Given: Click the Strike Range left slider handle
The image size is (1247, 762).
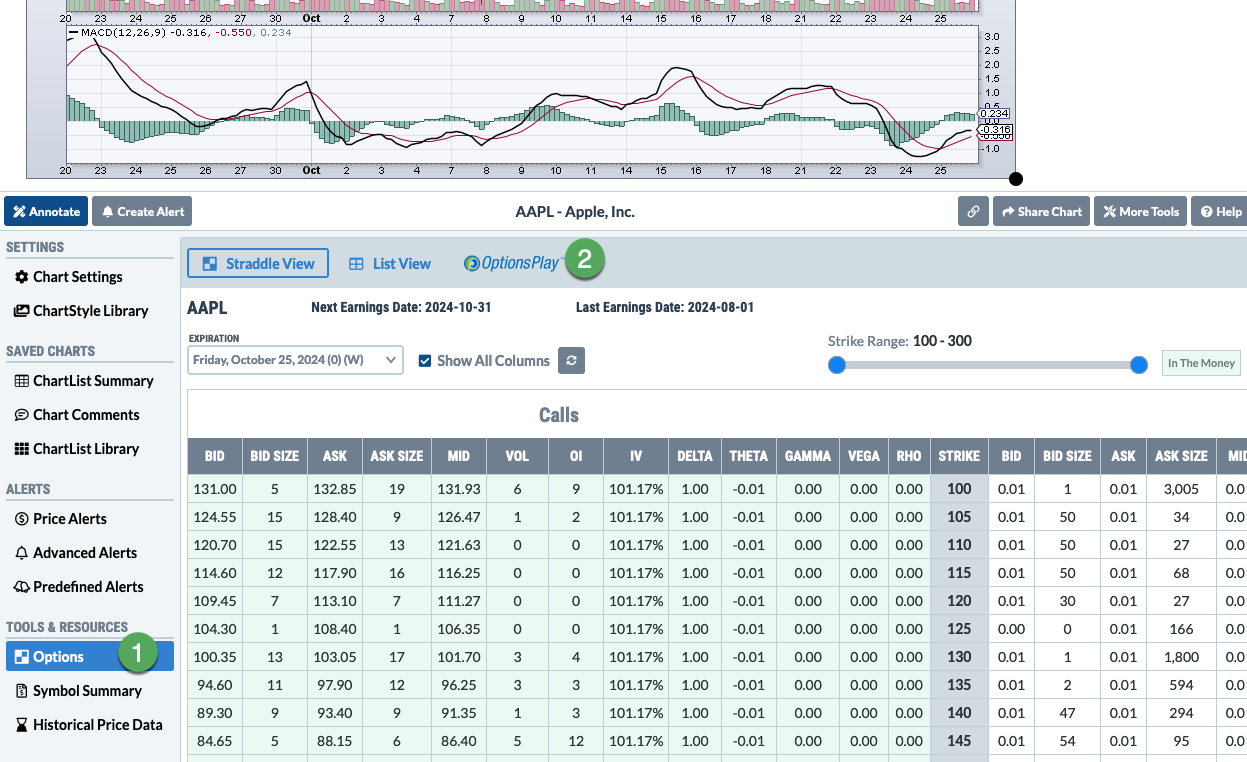Looking at the screenshot, I should coord(837,365).
